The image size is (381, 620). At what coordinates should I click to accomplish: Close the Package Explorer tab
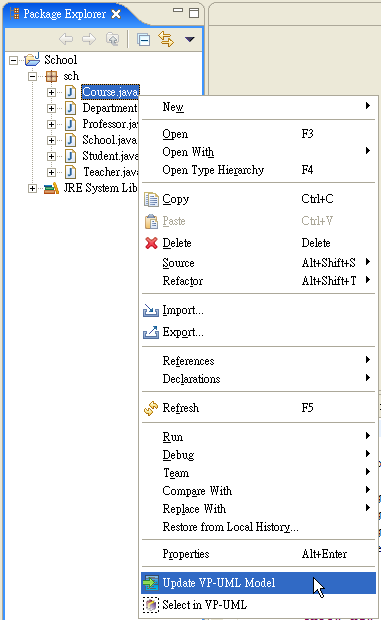116,14
